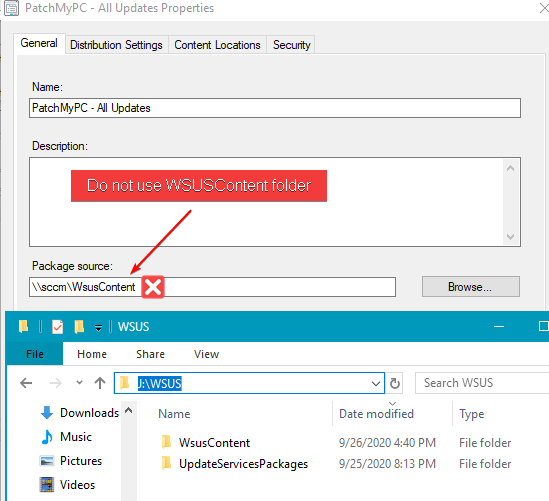This screenshot has height=501, width=549.
Task: Click the Downloads arrow icon
Action: point(47,413)
